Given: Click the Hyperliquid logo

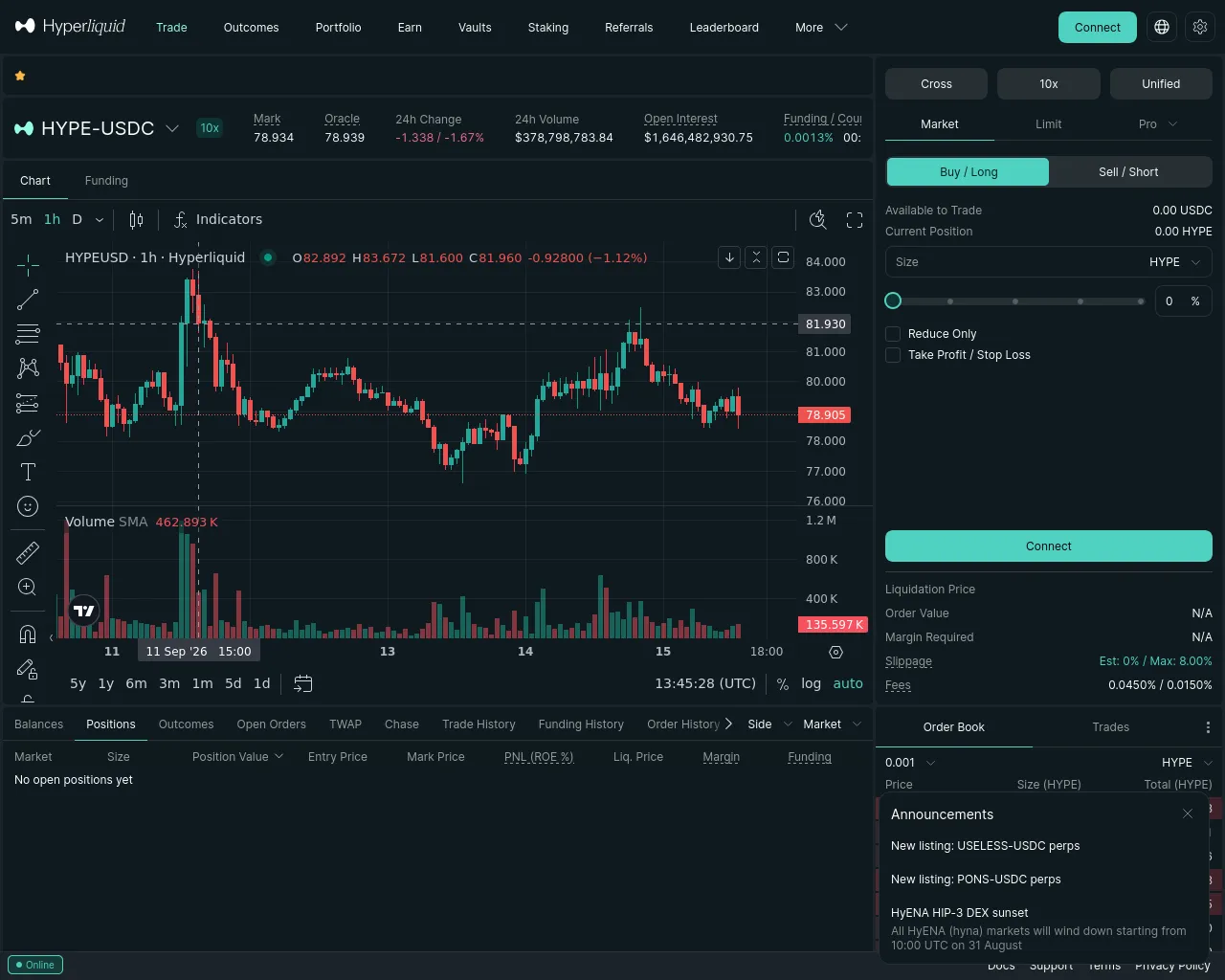Looking at the screenshot, I should pyautogui.click(x=70, y=27).
